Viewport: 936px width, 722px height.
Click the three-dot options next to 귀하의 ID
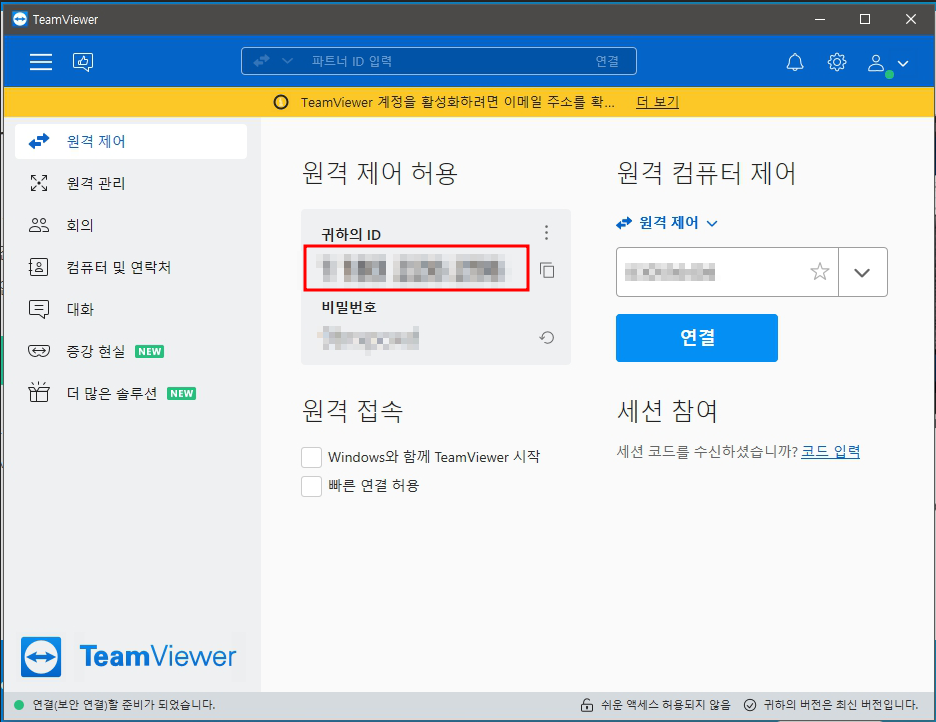click(x=546, y=233)
